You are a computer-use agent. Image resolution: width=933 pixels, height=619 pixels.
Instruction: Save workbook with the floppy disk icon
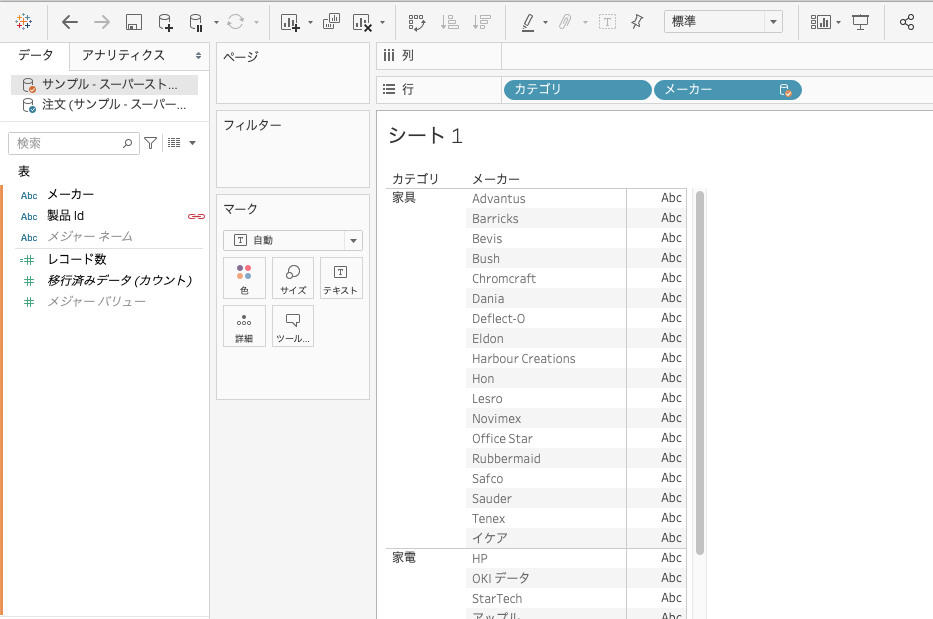click(x=134, y=22)
